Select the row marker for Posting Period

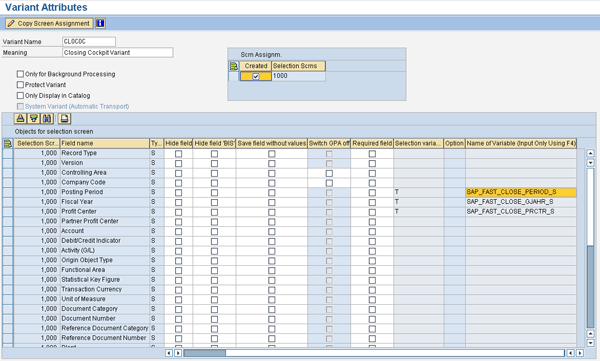8,192
